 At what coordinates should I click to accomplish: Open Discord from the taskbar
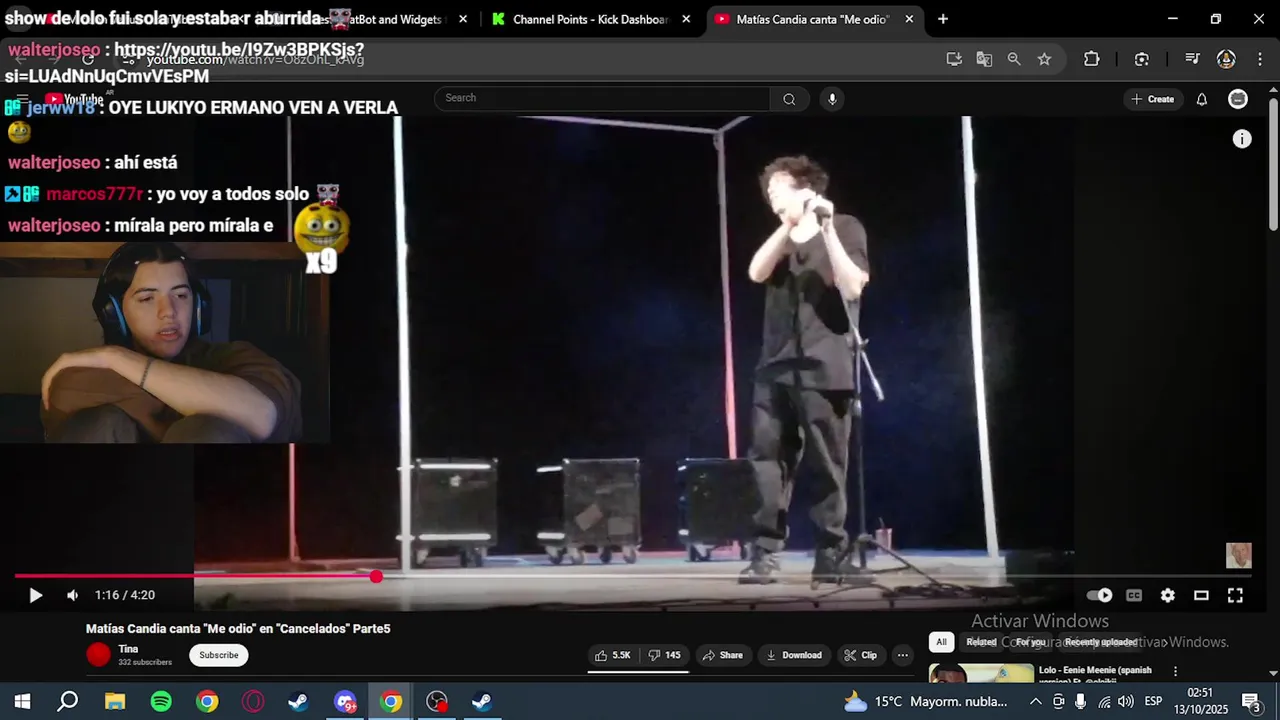(345, 701)
